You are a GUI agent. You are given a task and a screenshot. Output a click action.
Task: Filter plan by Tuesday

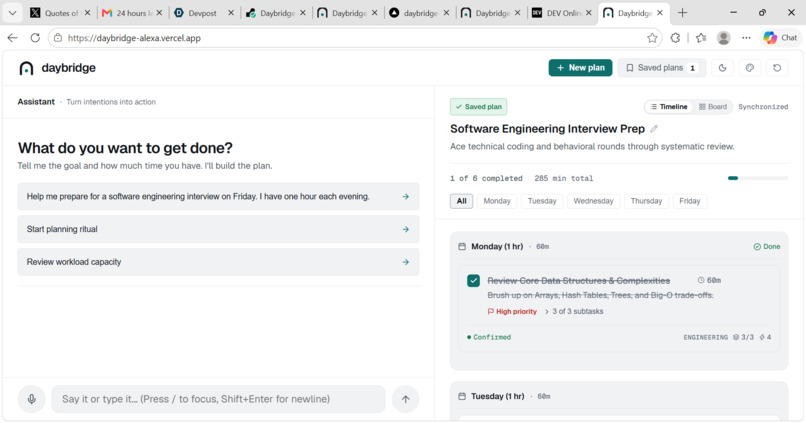[x=542, y=201]
